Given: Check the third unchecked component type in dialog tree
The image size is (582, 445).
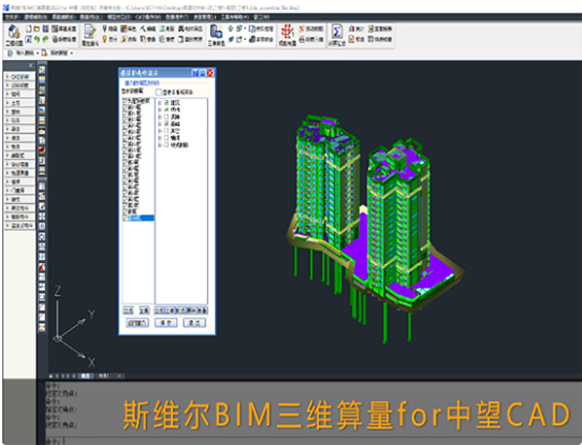Looking at the screenshot, I should (x=166, y=138).
